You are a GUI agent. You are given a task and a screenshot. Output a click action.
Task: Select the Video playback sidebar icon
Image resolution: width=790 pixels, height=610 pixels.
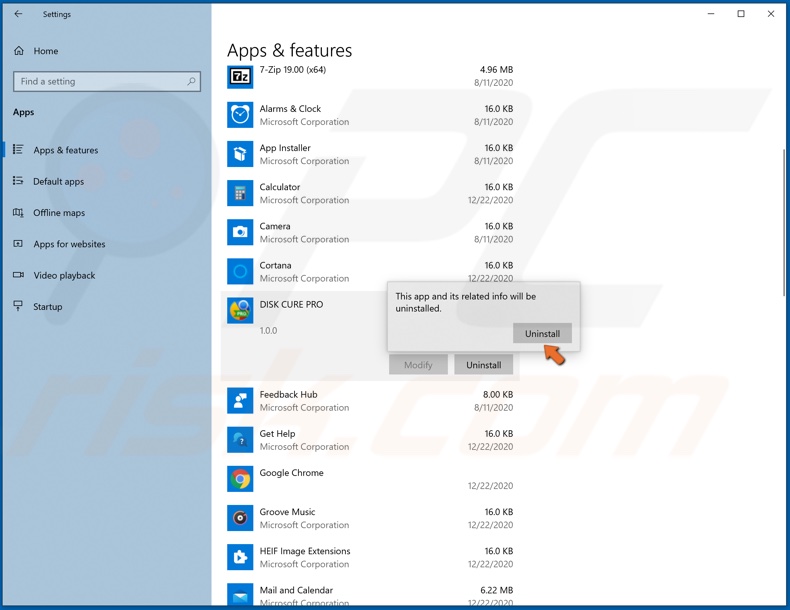pos(18,275)
